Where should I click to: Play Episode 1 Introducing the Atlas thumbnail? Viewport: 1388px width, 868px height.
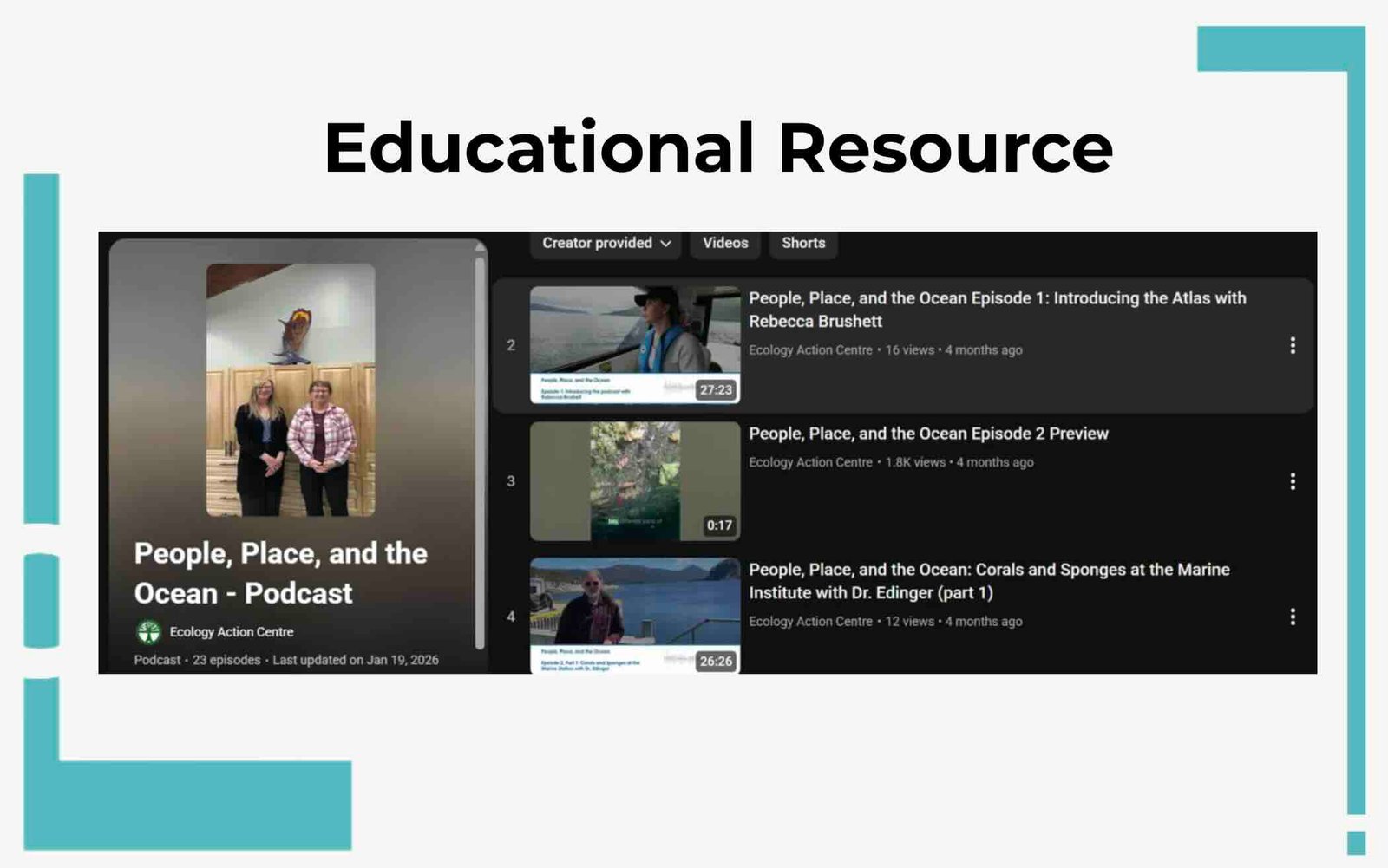[635, 345]
